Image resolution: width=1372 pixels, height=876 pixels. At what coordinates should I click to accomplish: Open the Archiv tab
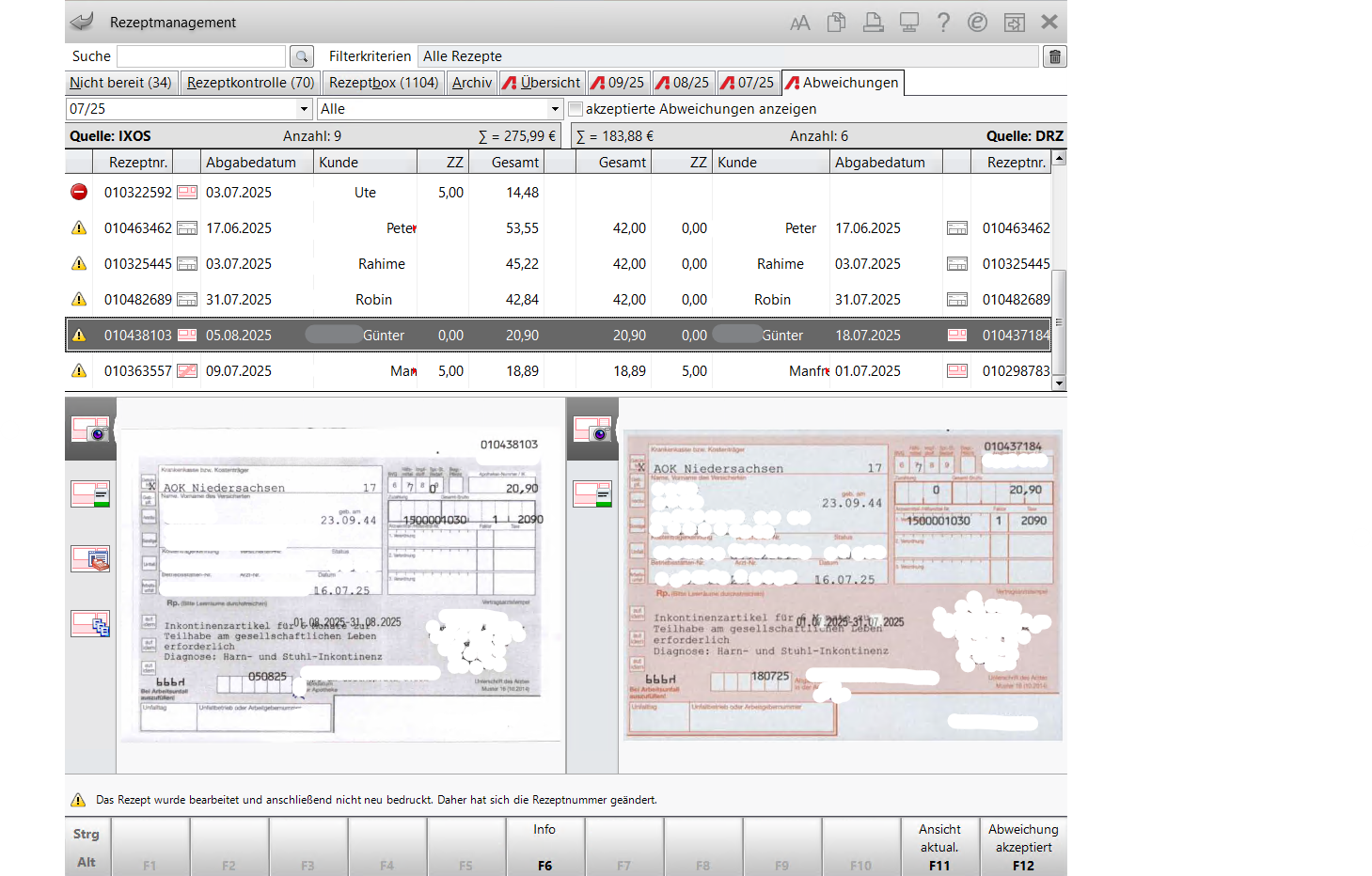tap(471, 83)
